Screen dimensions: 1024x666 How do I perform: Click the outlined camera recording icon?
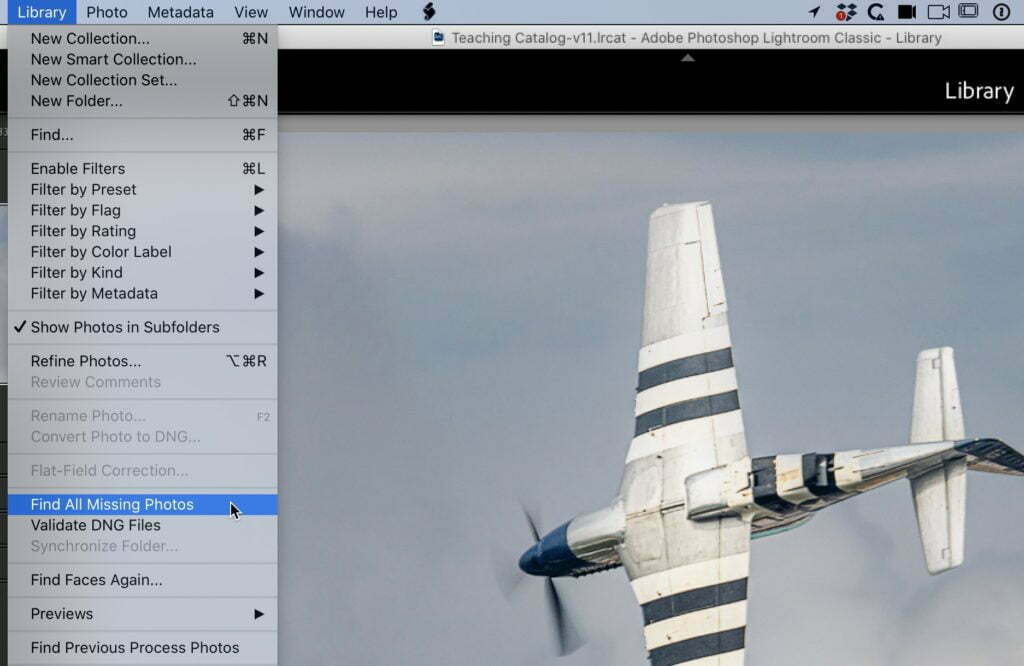[938, 12]
